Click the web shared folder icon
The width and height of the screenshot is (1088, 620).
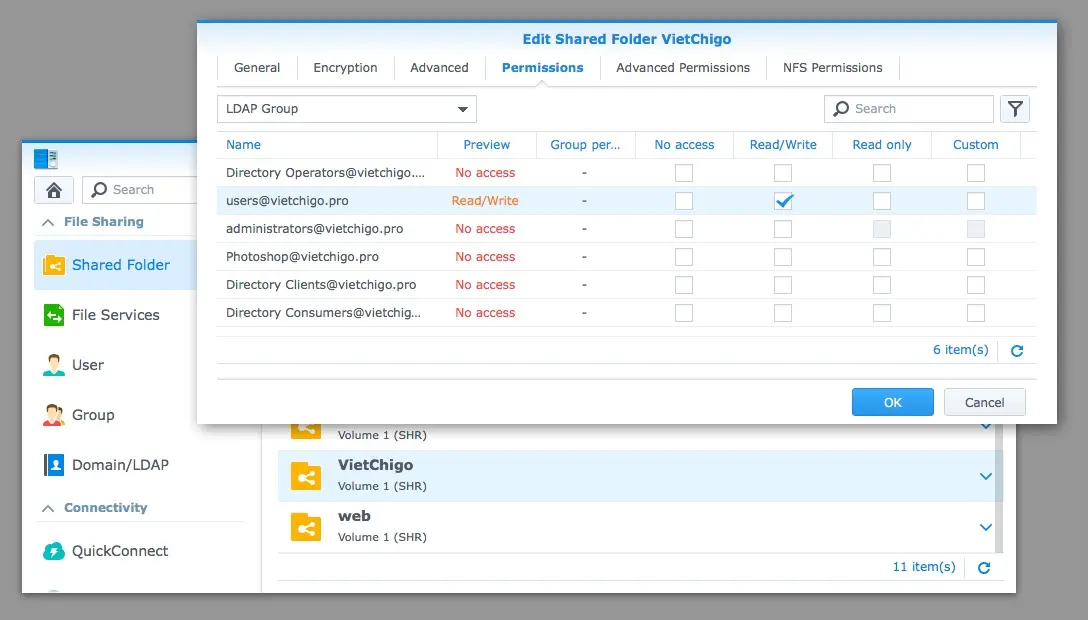click(x=306, y=527)
